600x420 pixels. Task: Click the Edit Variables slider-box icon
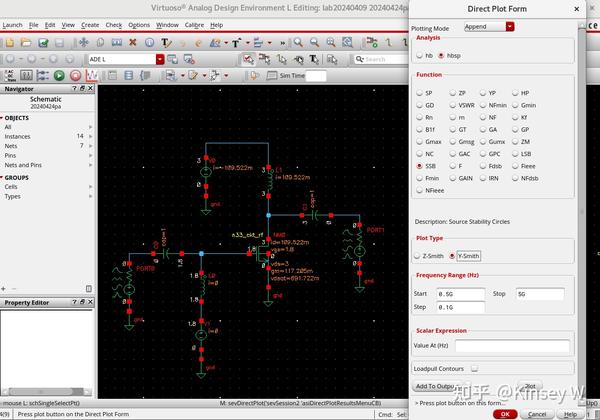click(x=26, y=75)
